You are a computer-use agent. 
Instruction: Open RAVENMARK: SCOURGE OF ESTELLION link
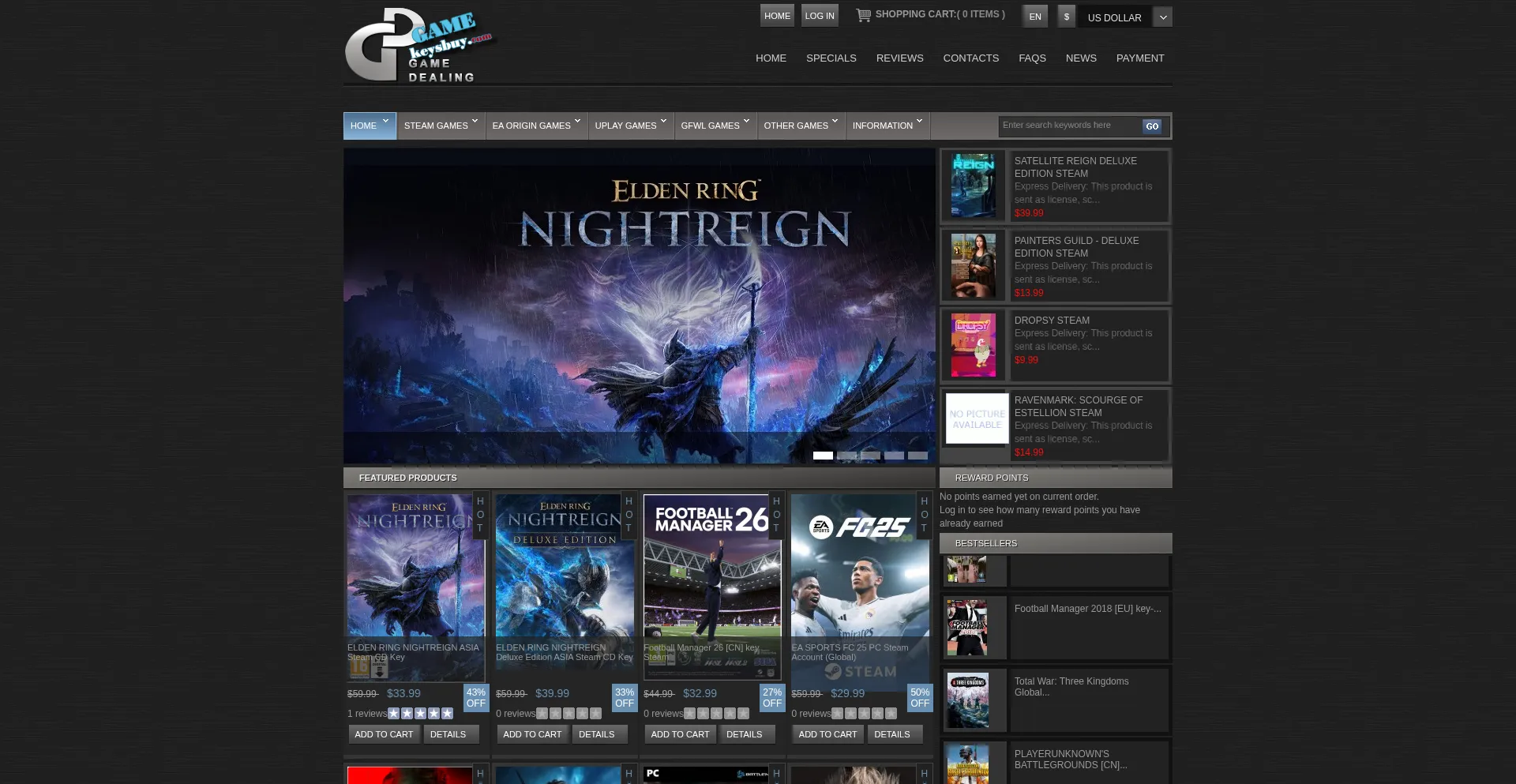tap(1078, 407)
